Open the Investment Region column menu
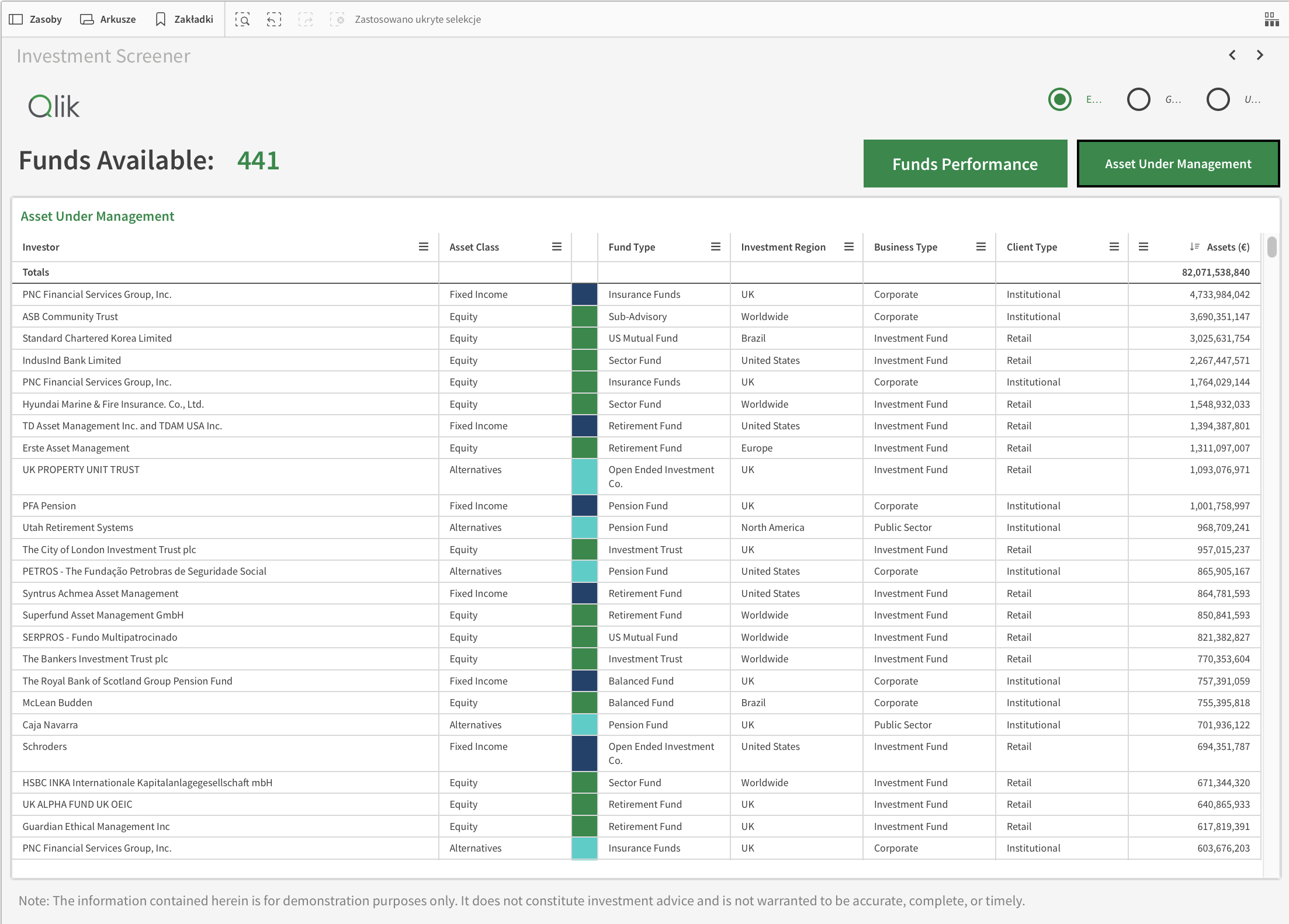The height and width of the screenshot is (924, 1289). pos(849,247)
